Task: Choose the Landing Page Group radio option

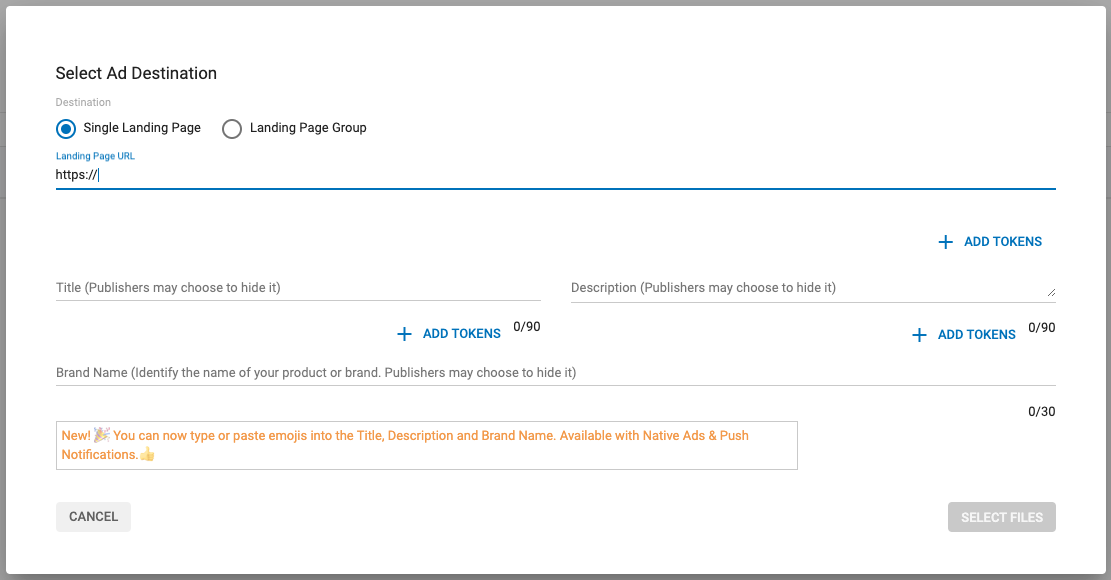Action: [232, 128]
